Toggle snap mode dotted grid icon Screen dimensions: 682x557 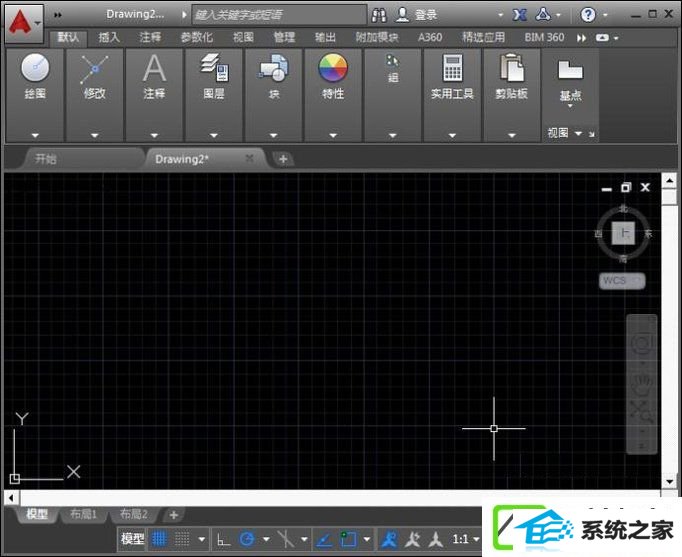182,540
